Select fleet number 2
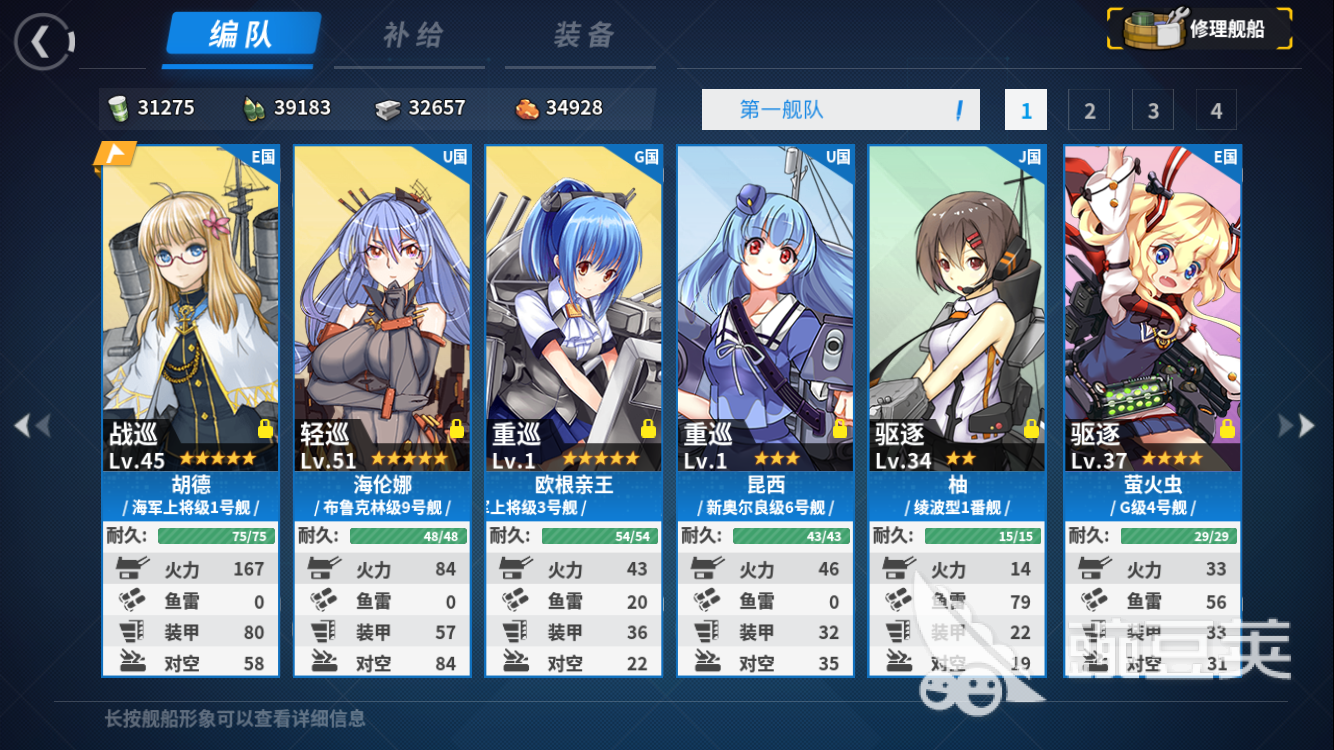This screenshot has height=750, width=1334. coord(1089,110)
